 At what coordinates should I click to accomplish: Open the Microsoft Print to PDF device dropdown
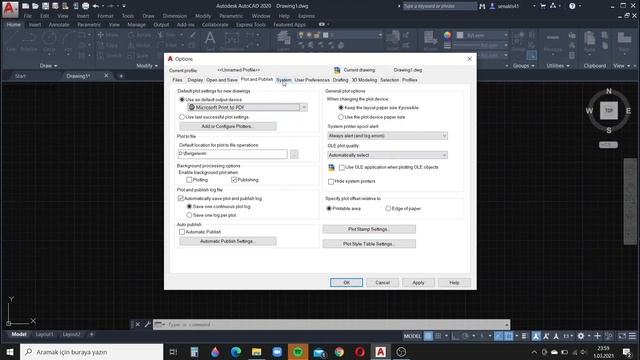coord(304,107)
